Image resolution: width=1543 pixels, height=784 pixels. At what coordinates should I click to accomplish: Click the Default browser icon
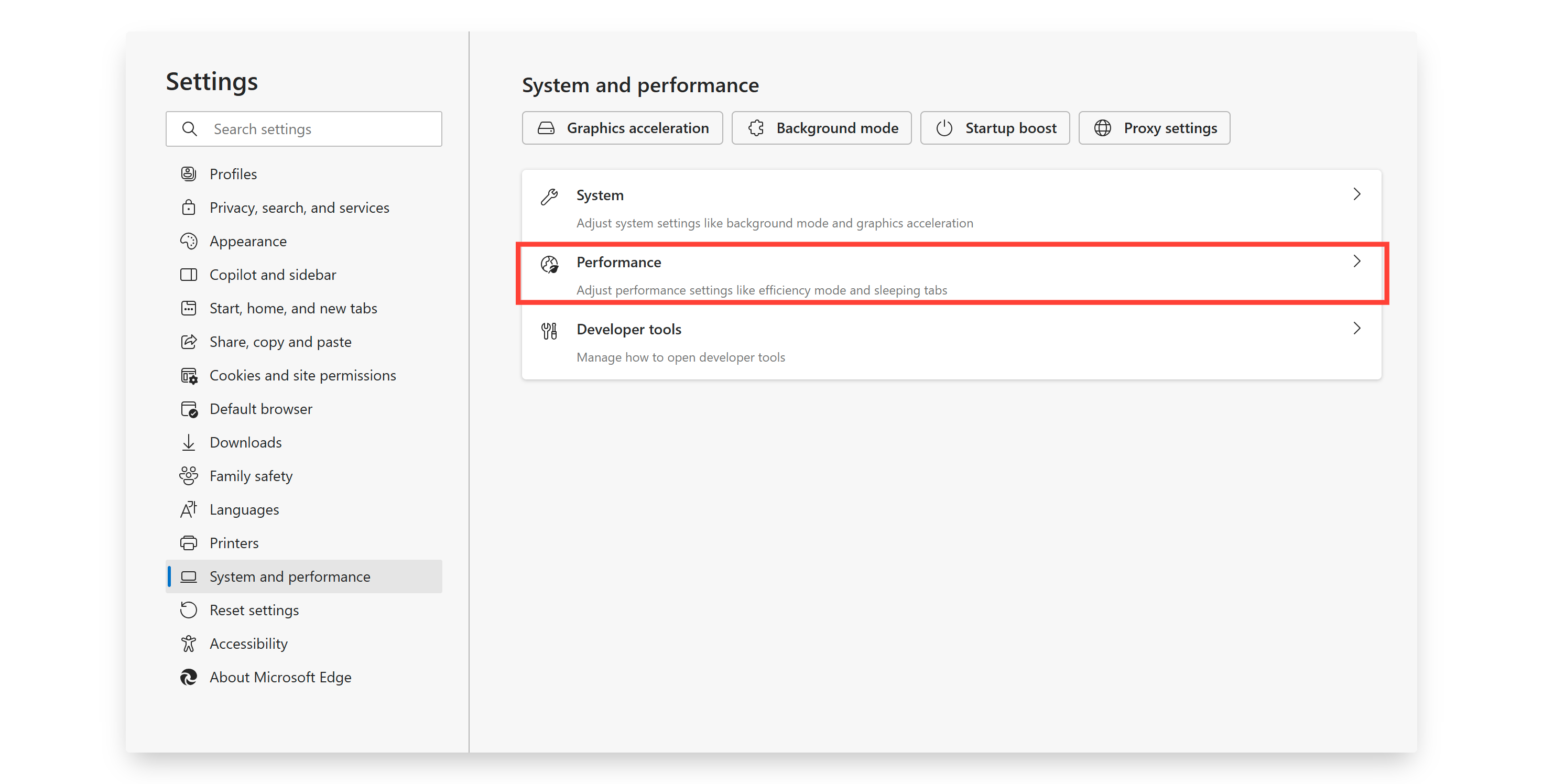pos(189,409)
